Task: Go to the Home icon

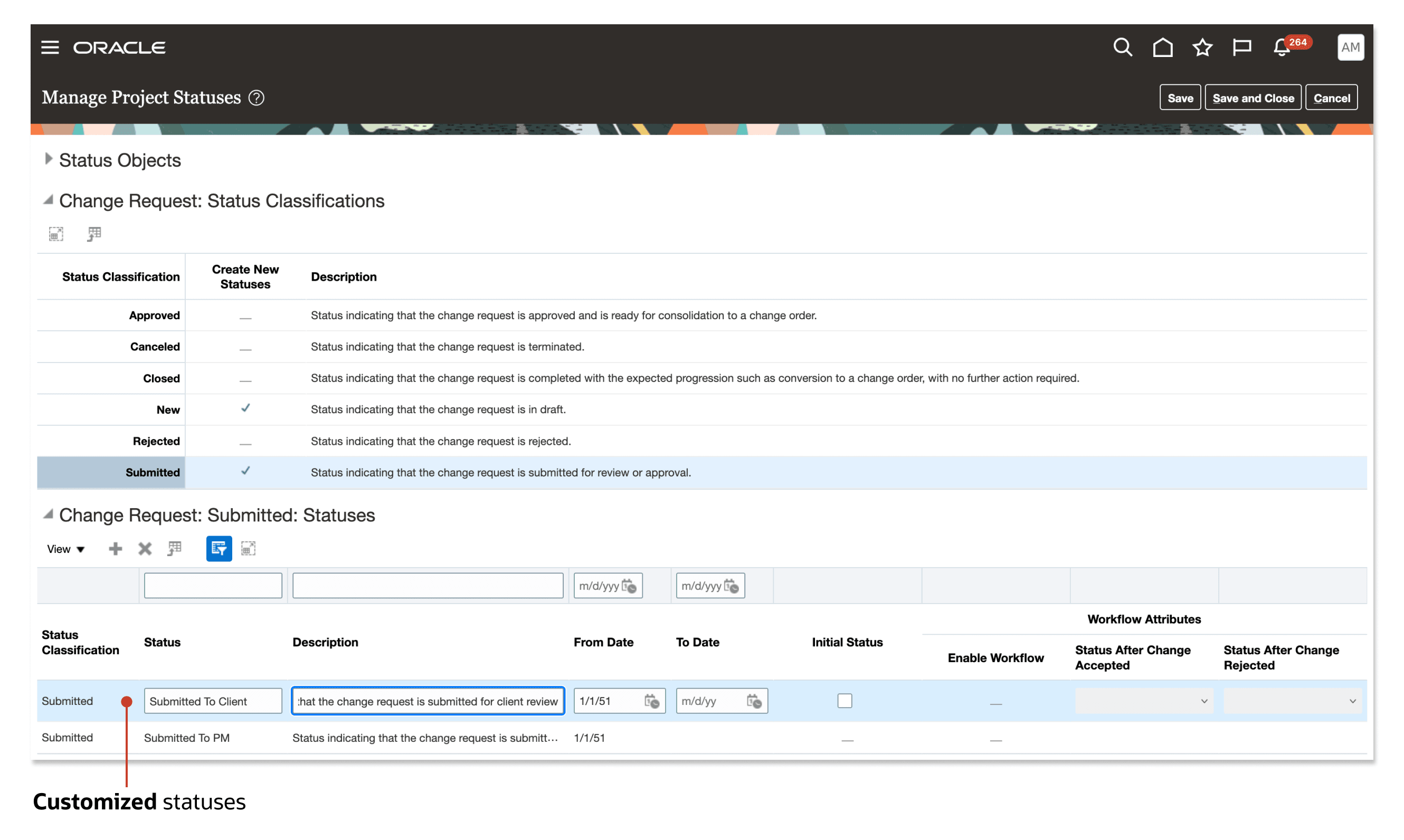Action: pos(1162,47)
